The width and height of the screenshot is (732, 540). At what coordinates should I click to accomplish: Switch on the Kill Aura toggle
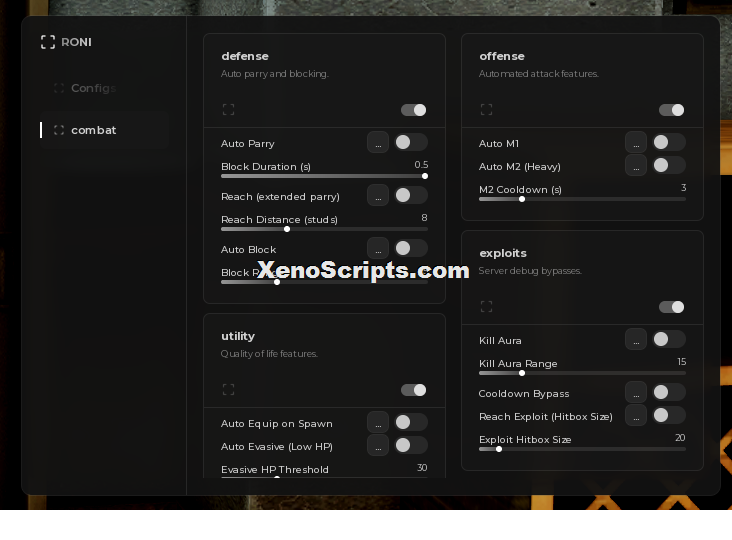[669, 339]
